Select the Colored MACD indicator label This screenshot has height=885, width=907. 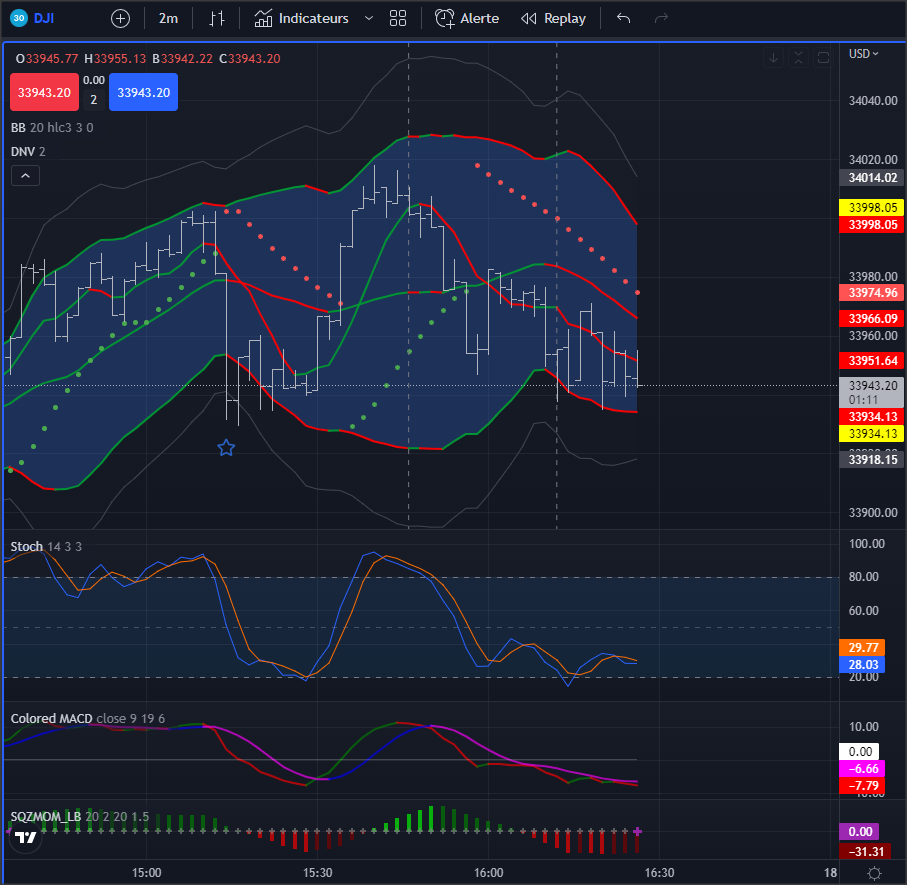pos(88,718)
